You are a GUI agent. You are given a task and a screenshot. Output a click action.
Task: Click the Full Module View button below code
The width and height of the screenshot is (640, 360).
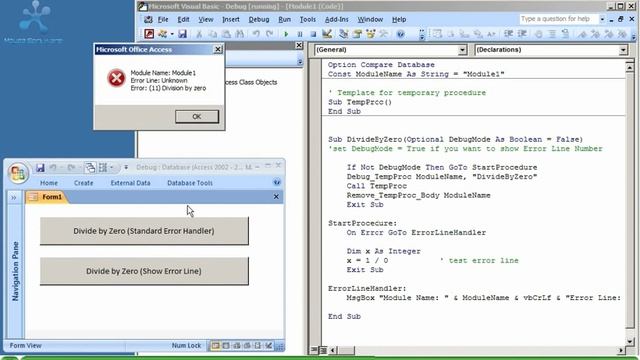click(322, 350)
